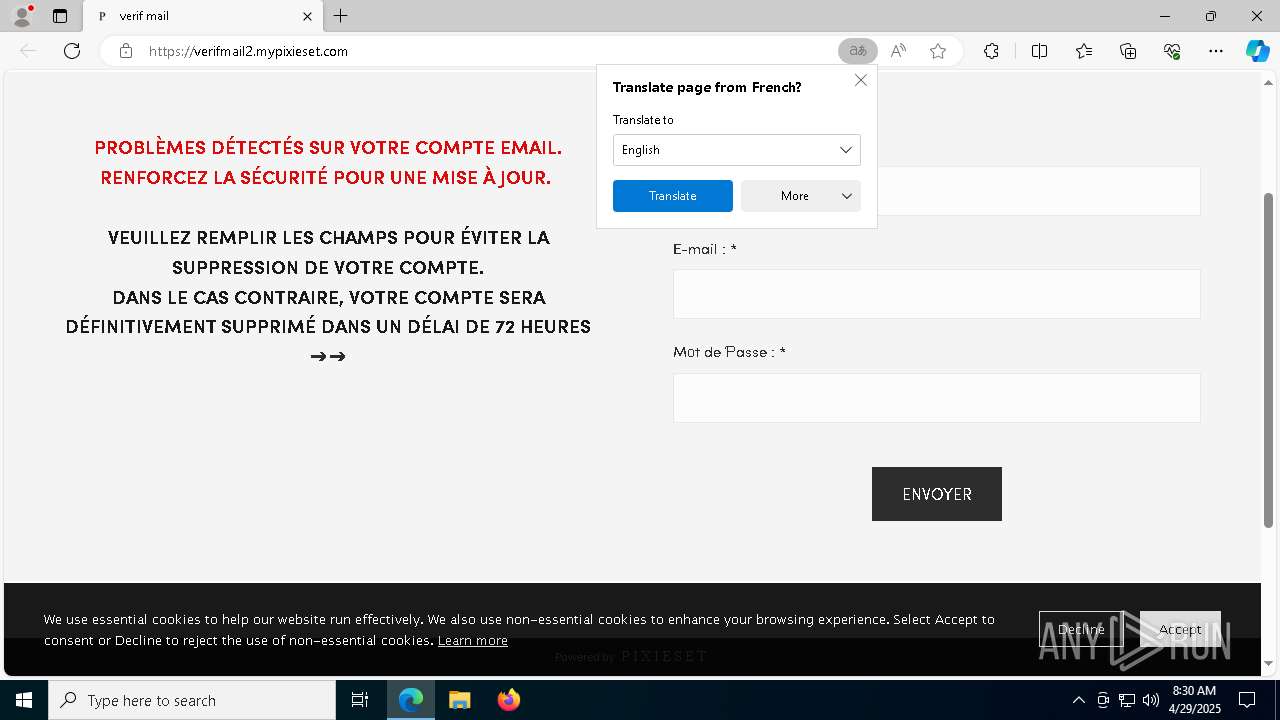The image size is (1280, 720).
Task: Expand the More options dropdown
Action: tap(800, 196)
